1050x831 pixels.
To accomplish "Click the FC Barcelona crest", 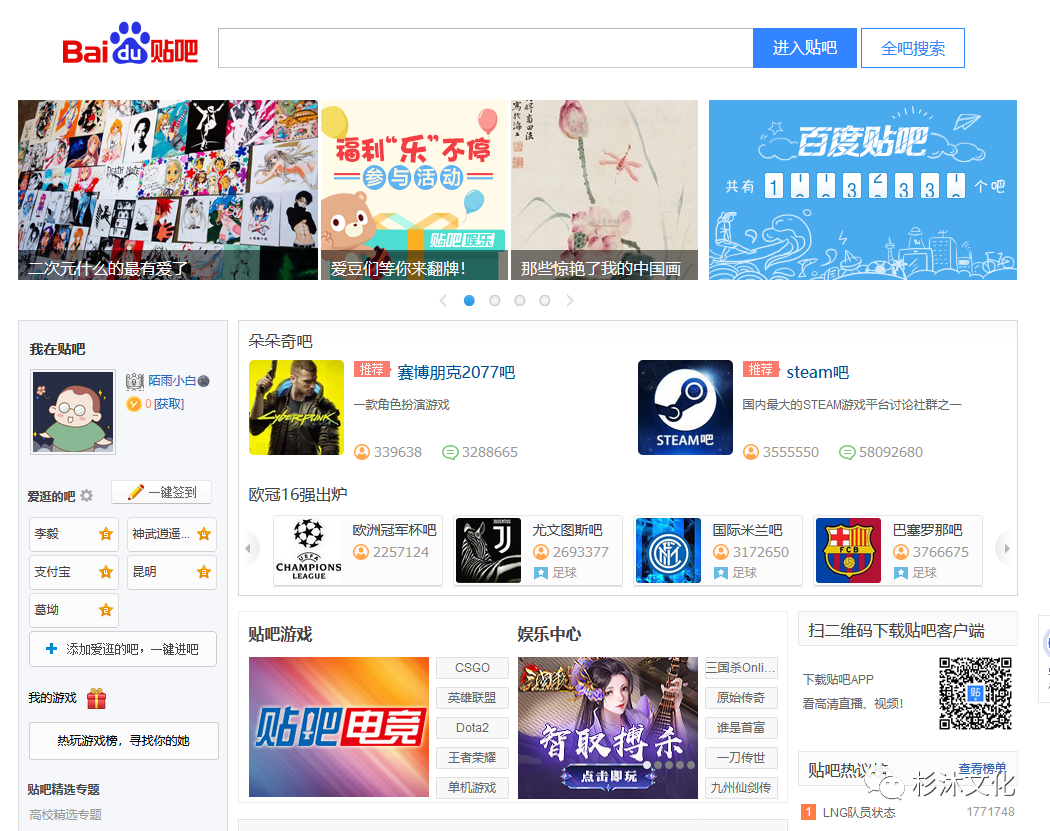I will (x=848, y=550).
